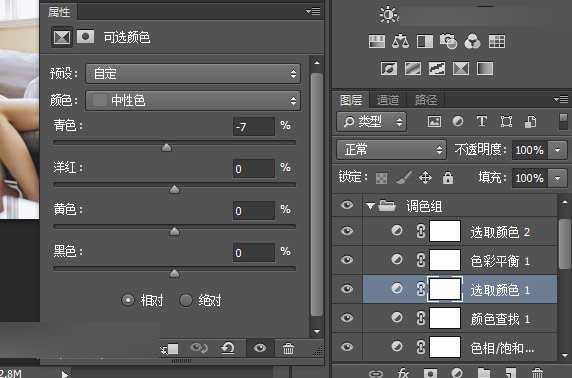Click the Brightness/Contrast sun adjustment icon
This screenshot has height=378, width=572.
pyautogui.click(x=389, y=15)
